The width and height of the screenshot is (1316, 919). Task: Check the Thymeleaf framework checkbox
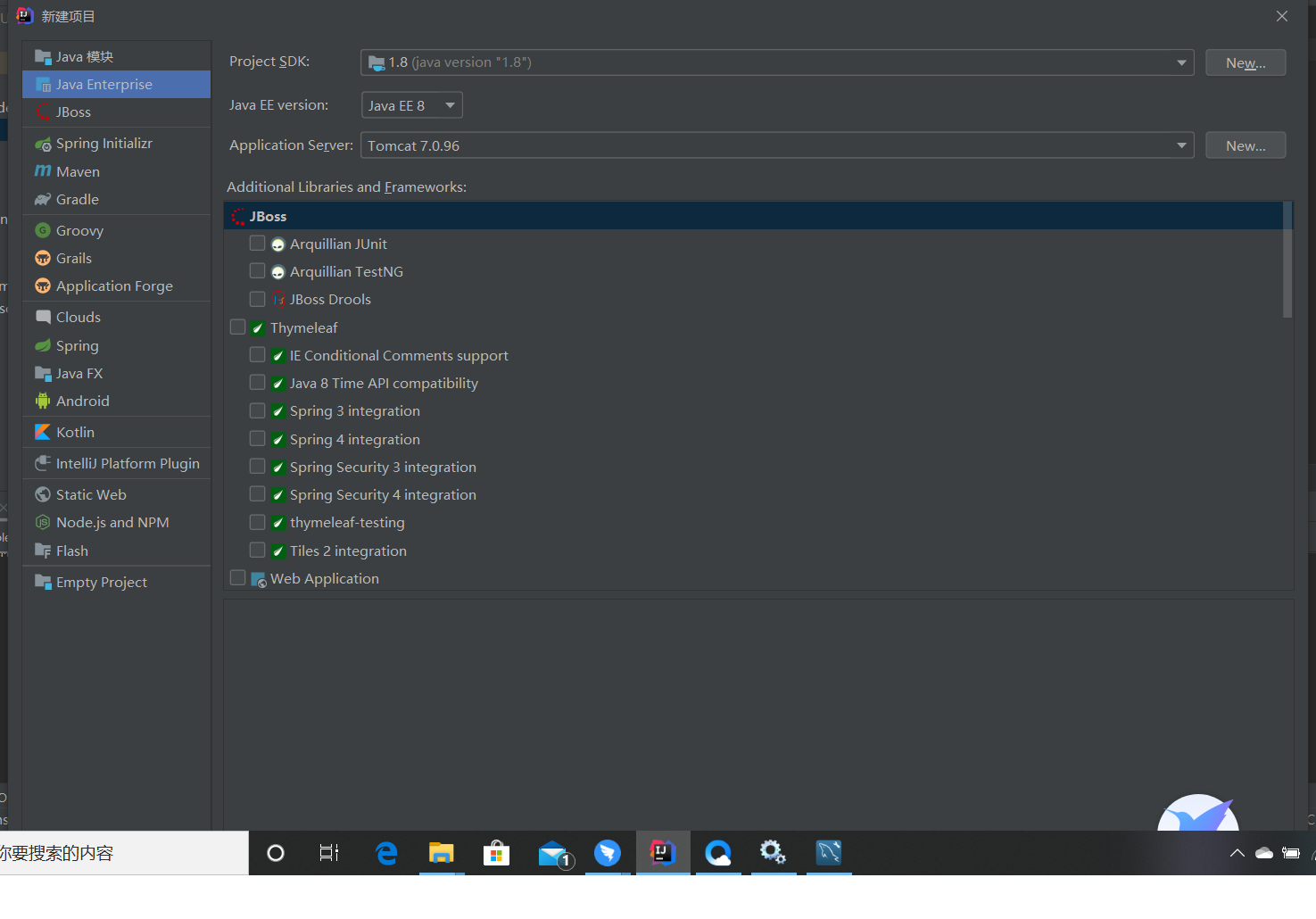tap(238, 327)
